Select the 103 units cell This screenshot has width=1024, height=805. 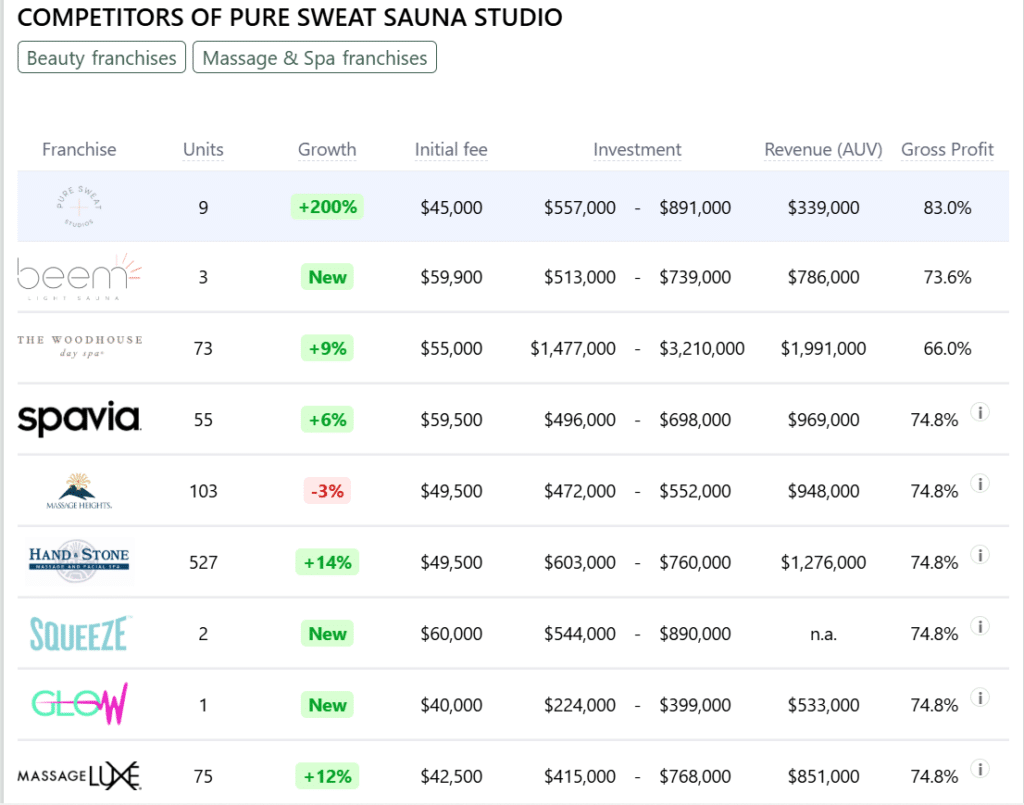[203, 491]
